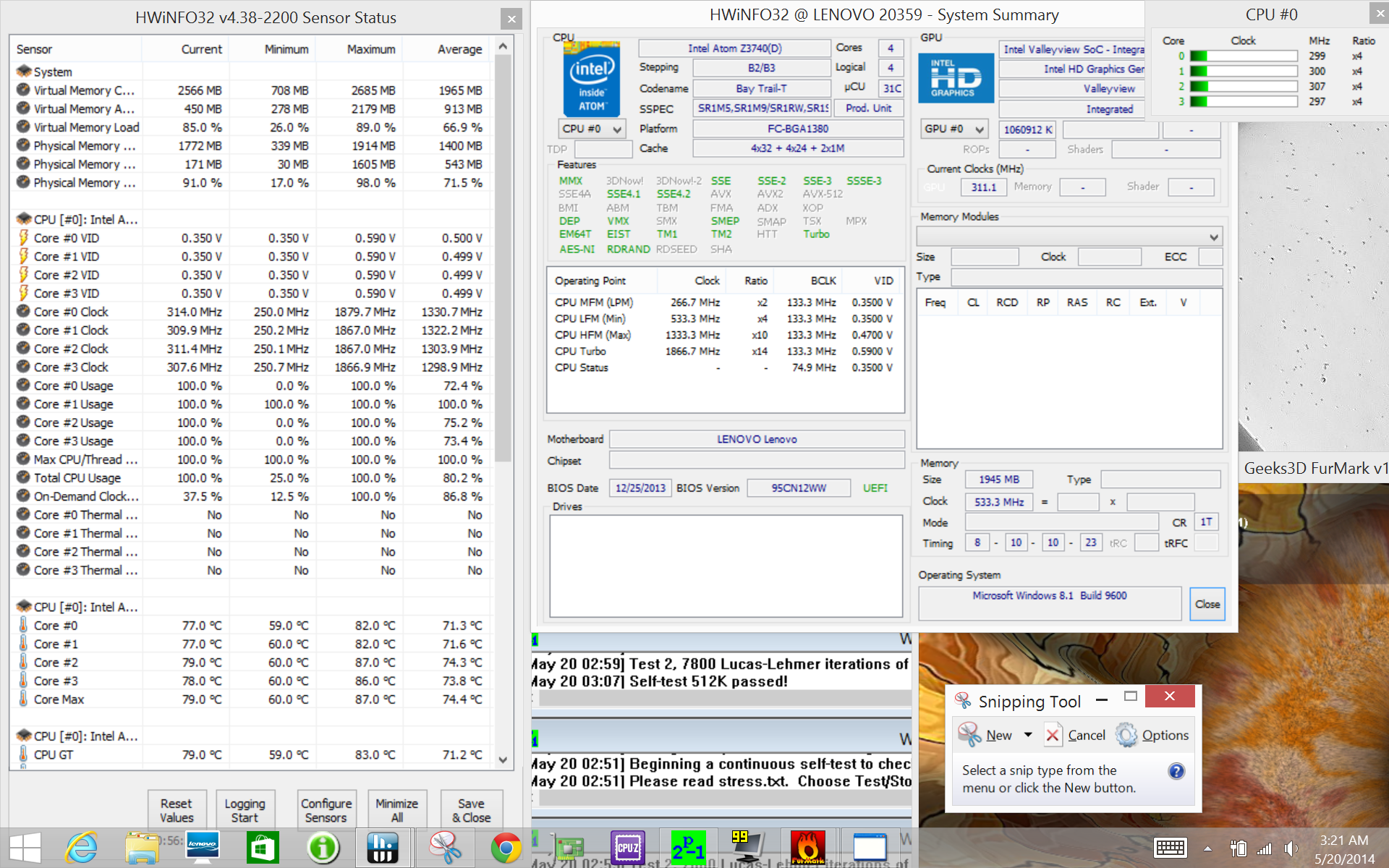Screen dimensions: 1389x868
Task: Close the System Summary with Close button
Action: [x=1207, y=604]
